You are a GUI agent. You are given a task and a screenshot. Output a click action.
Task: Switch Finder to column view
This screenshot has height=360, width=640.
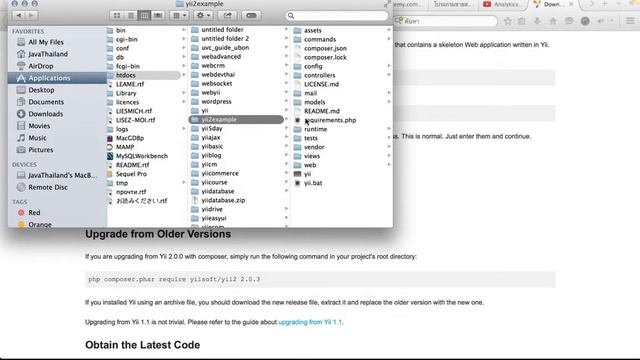[144, 16]
